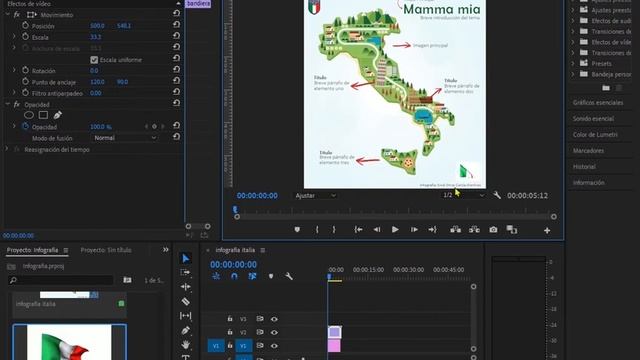This screenshot has height=360, width=640.
Task: Open the Gráficos esenciales panel
Action: pos(598,102)
